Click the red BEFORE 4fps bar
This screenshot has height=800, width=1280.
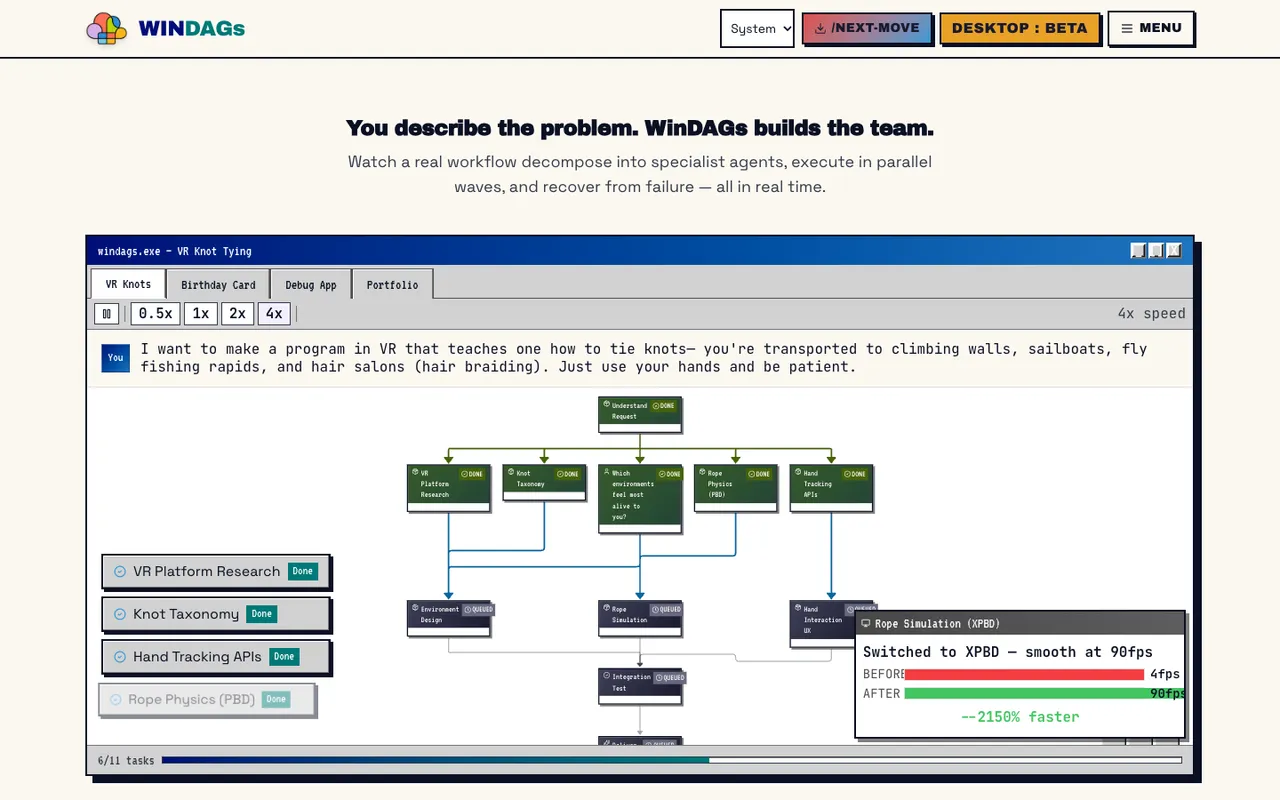tap(1024, 674)
